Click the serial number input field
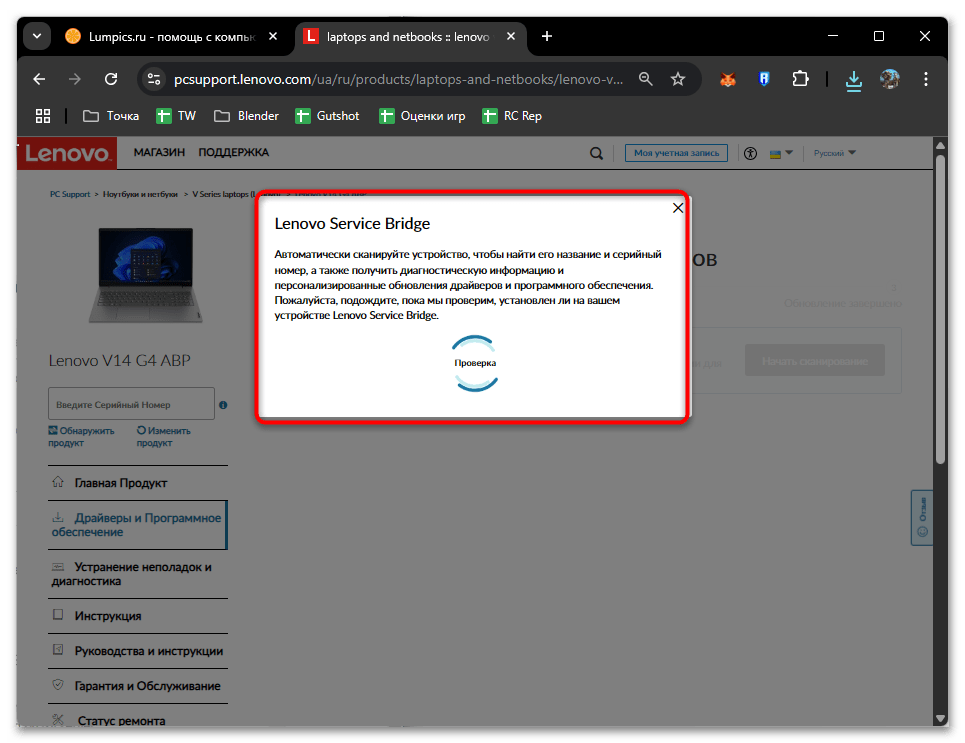This screenshot has height=743, width=965. click(x=131, y=404)
